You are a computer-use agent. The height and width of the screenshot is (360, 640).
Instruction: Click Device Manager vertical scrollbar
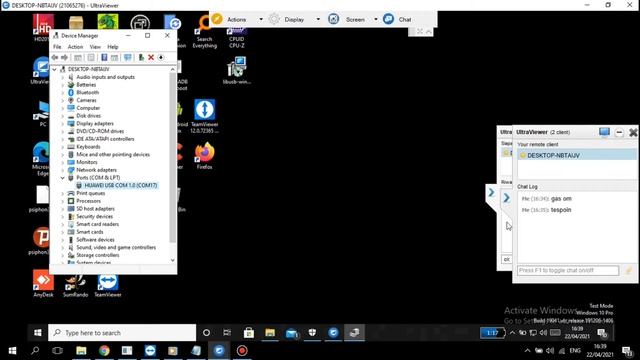point(173,159)
